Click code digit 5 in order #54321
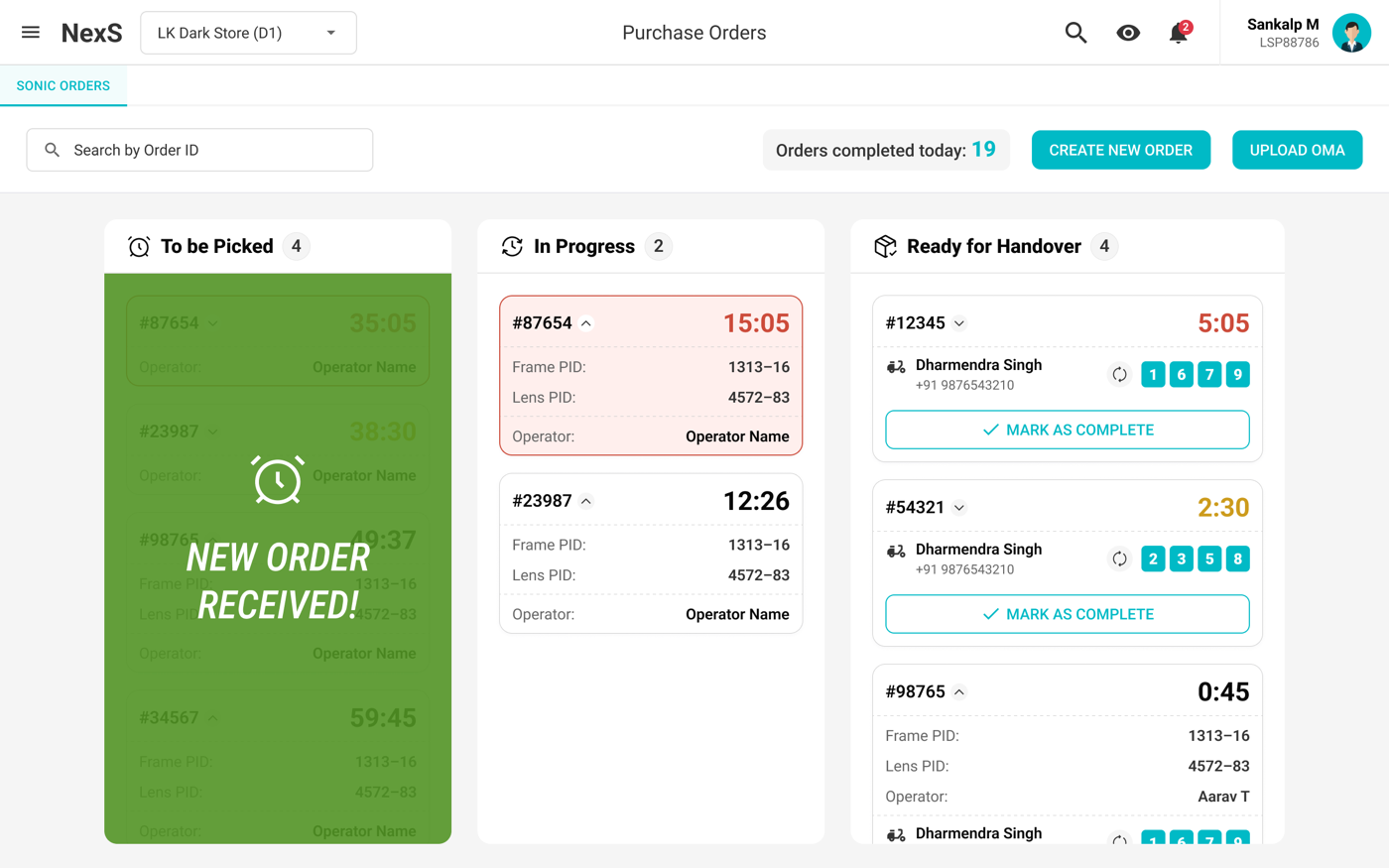Screen dimensions: 1389x868 tap(1209, 558)
